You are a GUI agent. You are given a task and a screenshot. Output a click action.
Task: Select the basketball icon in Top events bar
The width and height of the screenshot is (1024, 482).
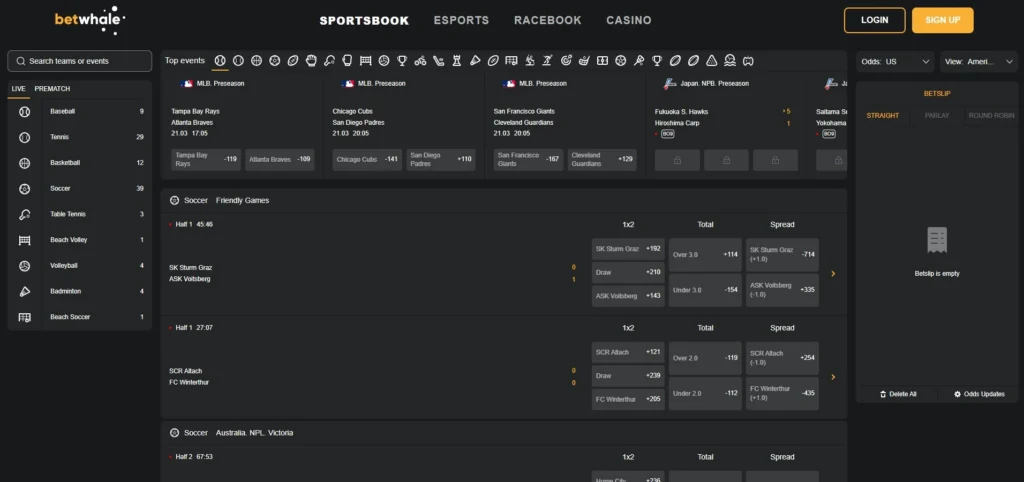tap(257, 61)
